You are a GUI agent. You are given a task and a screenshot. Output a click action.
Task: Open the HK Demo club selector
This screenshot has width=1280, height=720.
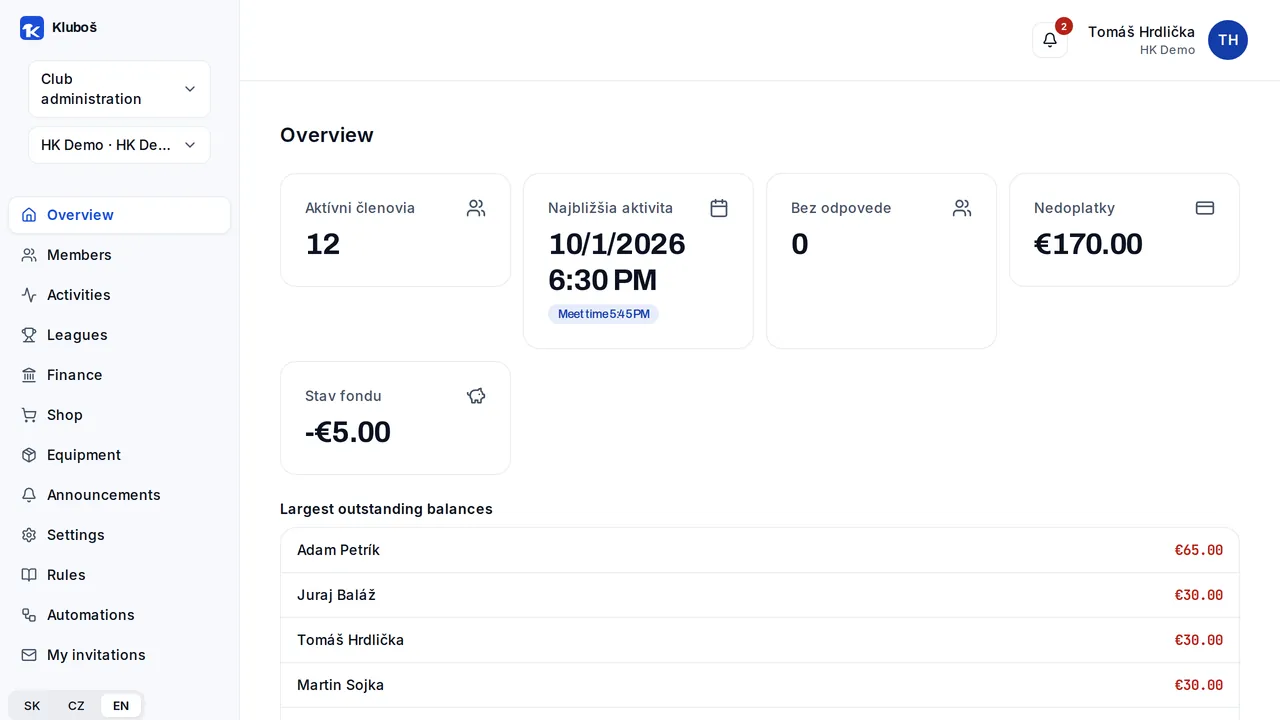(x=119, y=145)
